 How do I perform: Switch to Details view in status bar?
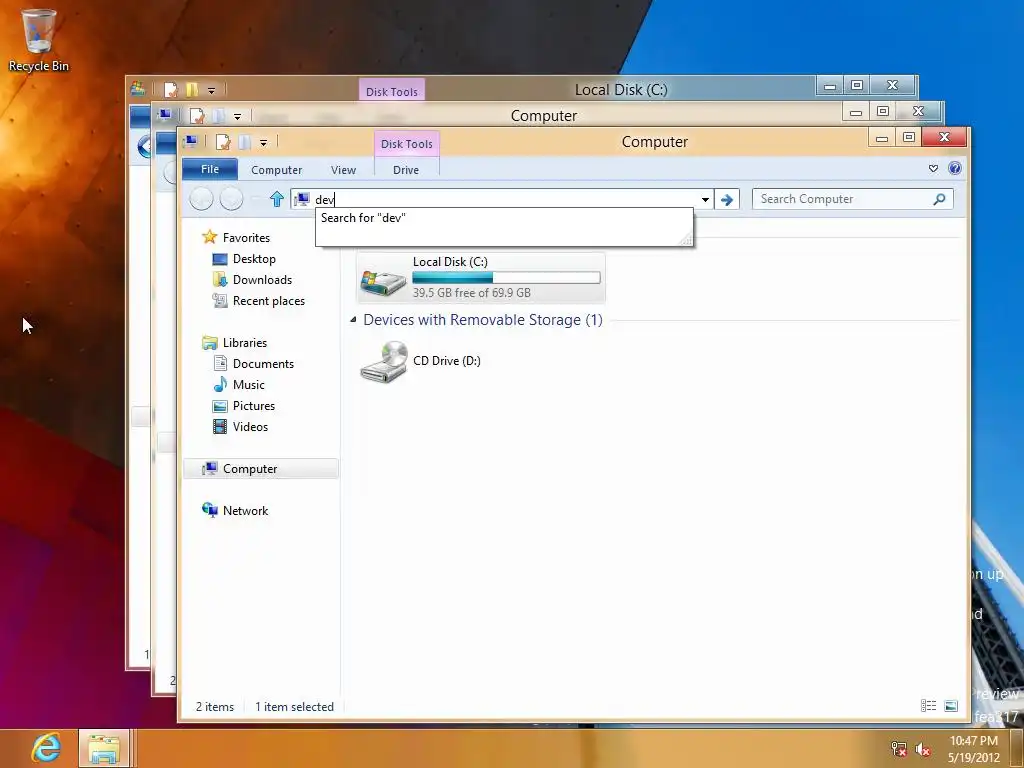(x=928, y=705)
